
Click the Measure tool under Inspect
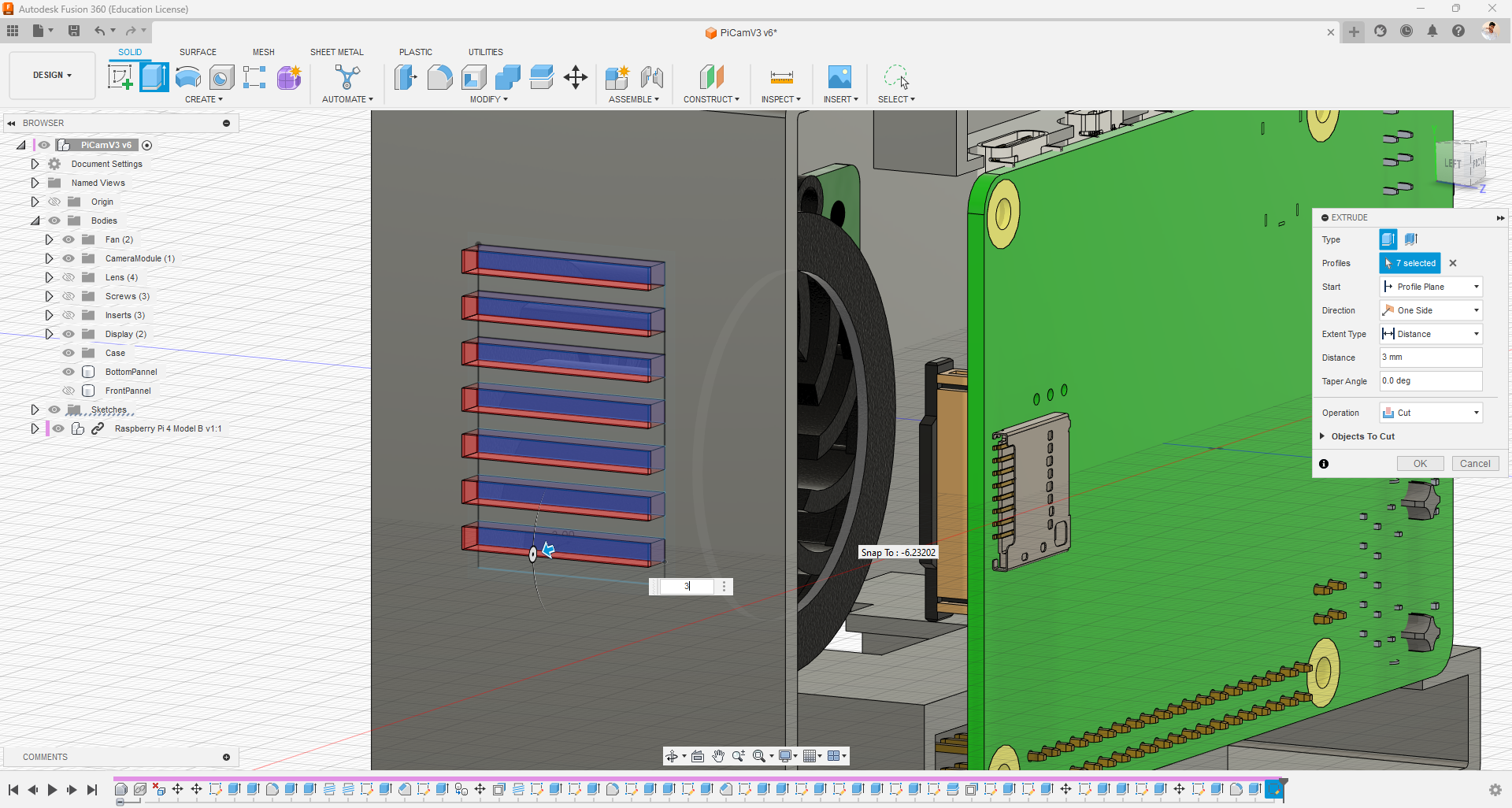[x=781, y=77]
